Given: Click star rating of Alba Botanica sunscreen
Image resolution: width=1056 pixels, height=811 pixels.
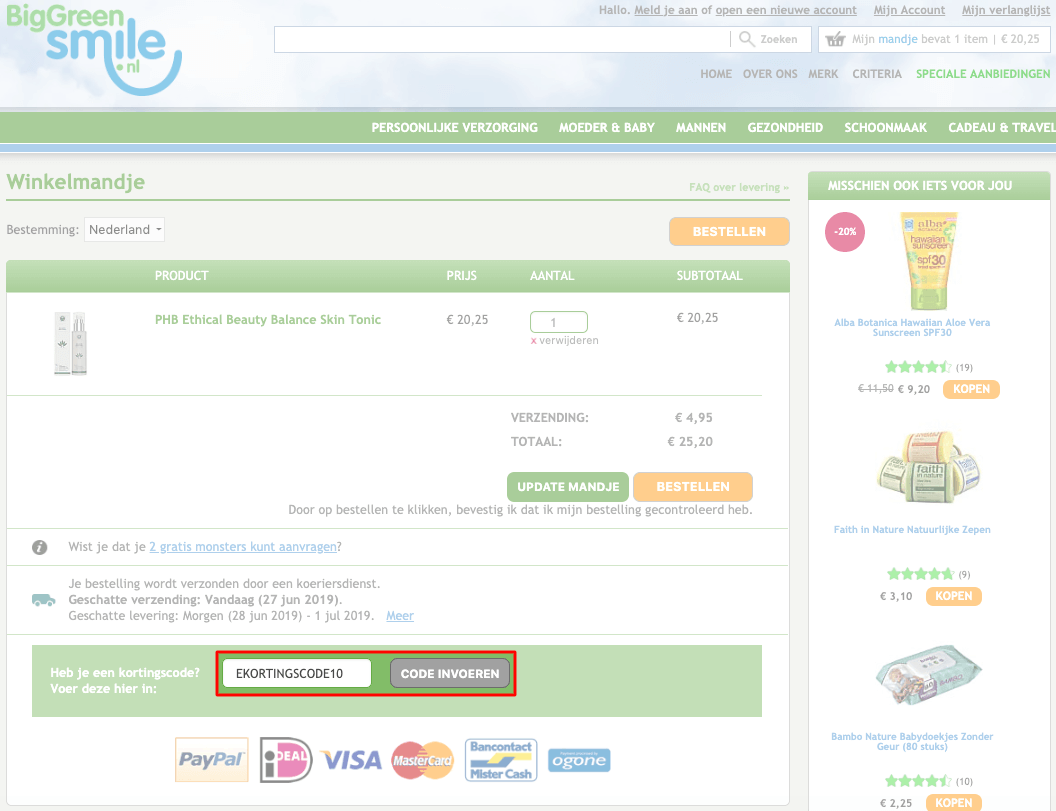Looking at the screenshot, I should pyautogui.click(x=918, y=367).
